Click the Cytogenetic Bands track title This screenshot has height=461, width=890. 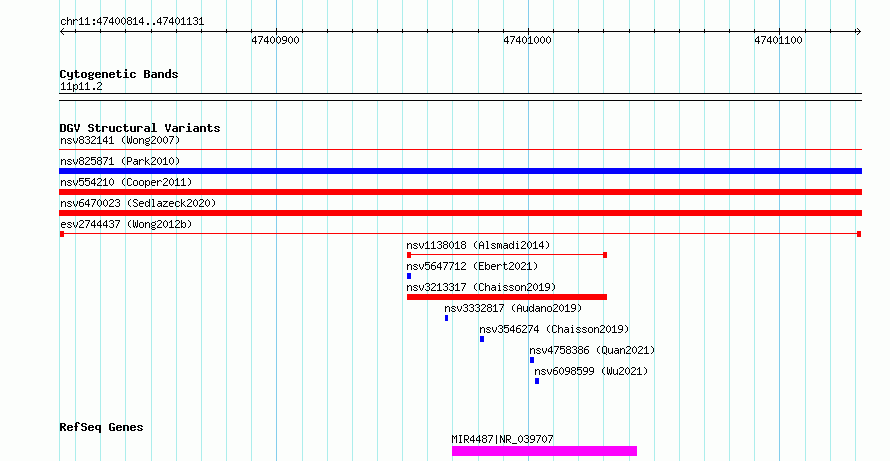coord(119,74)
